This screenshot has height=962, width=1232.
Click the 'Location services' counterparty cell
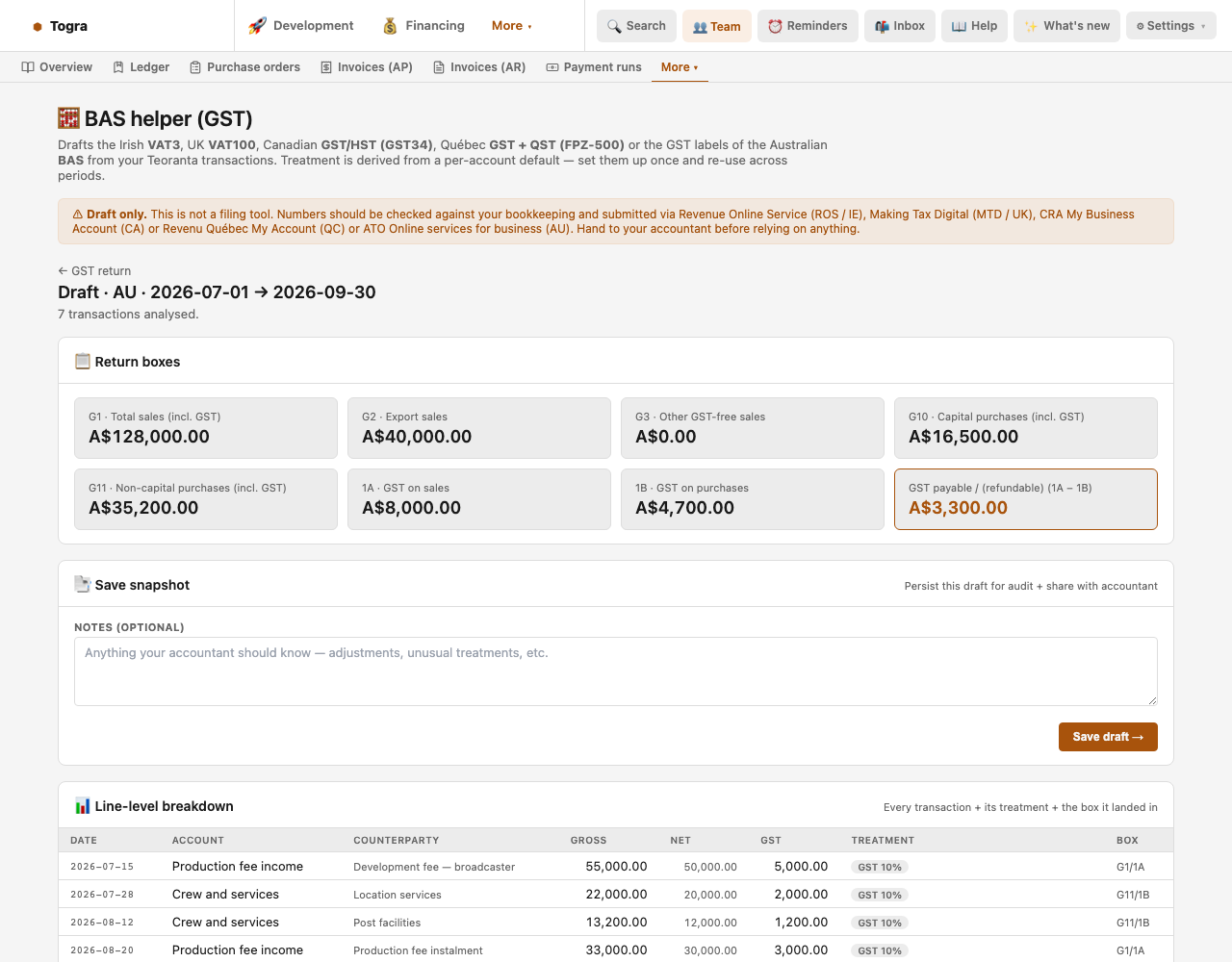coord(398,895)
